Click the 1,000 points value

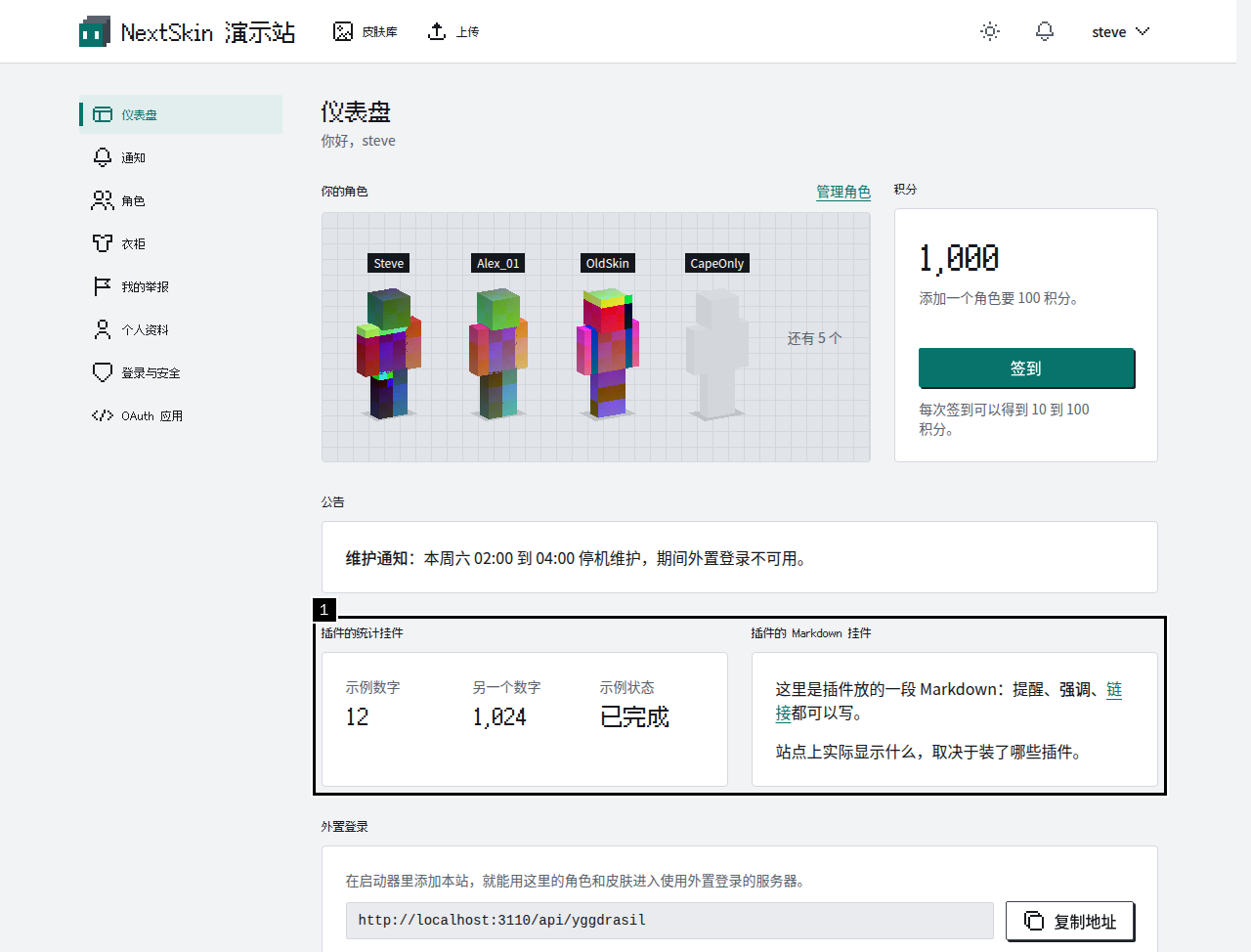pyautogui.click(x=959, y=258)
